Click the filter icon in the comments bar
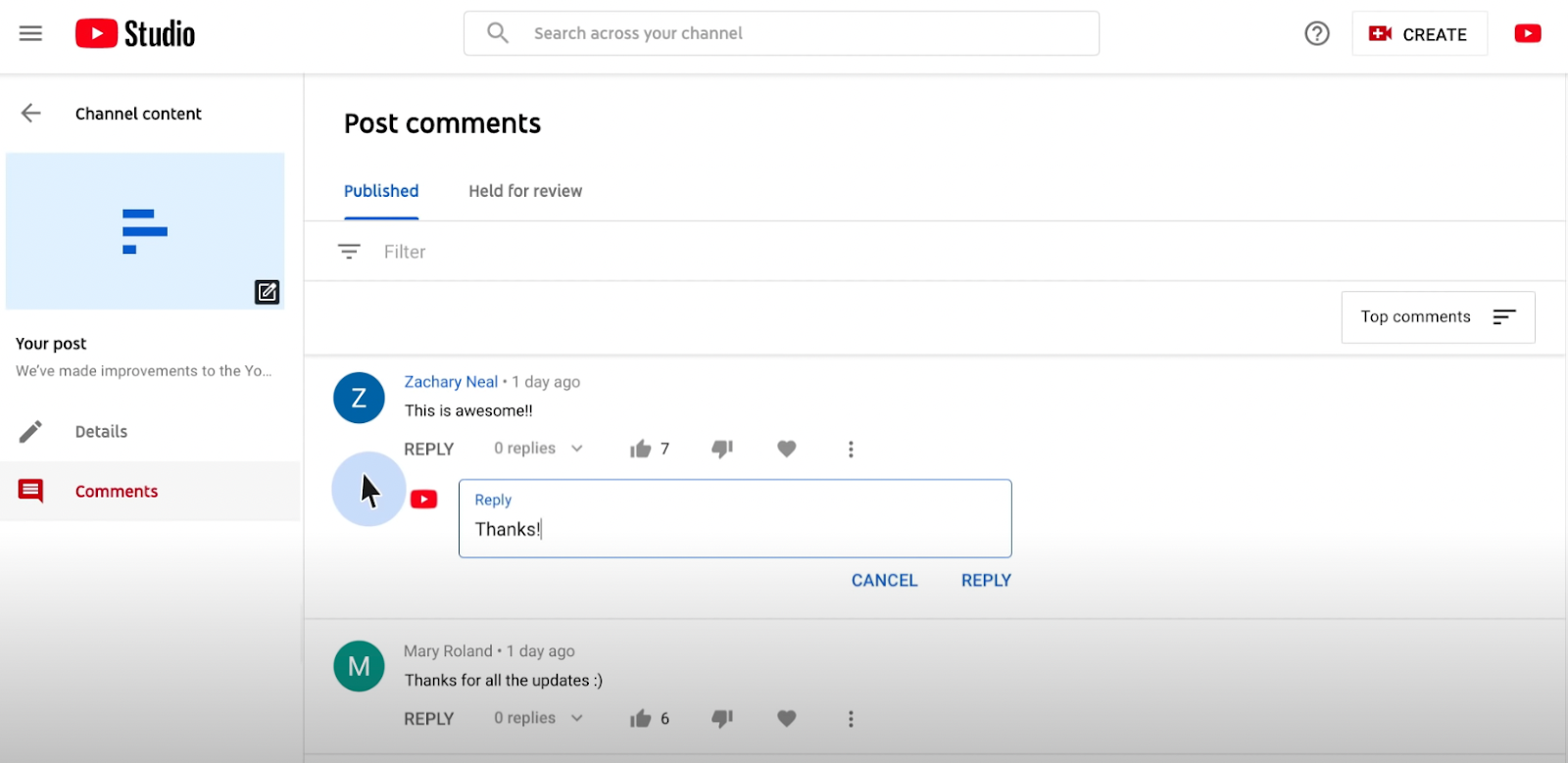Image resolution: width=1568 pixels, height=763 pixels. pyautogui.click(x=349, y=252)
